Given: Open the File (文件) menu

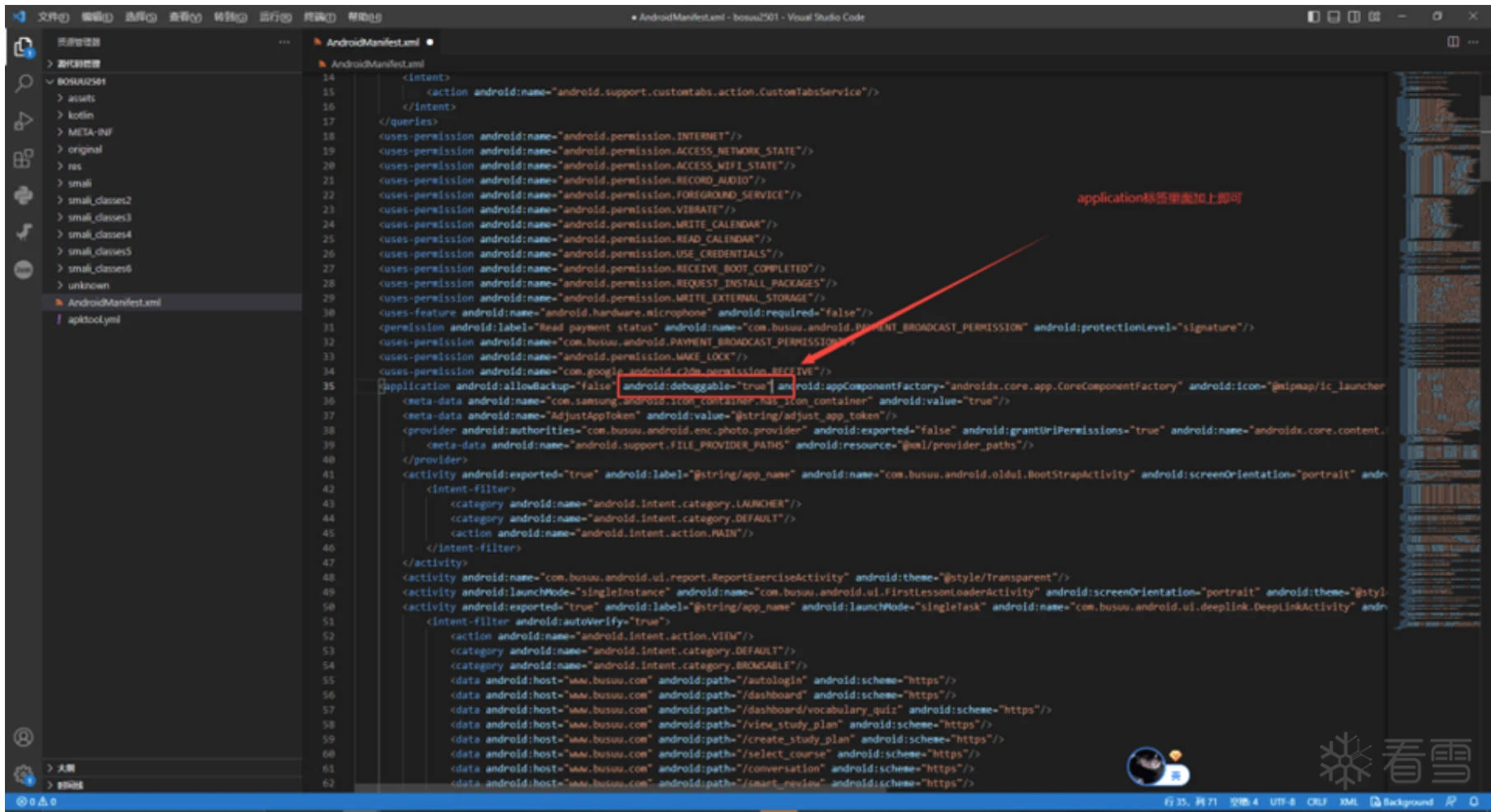Looking at the screenshot, I should pos(53,16).
